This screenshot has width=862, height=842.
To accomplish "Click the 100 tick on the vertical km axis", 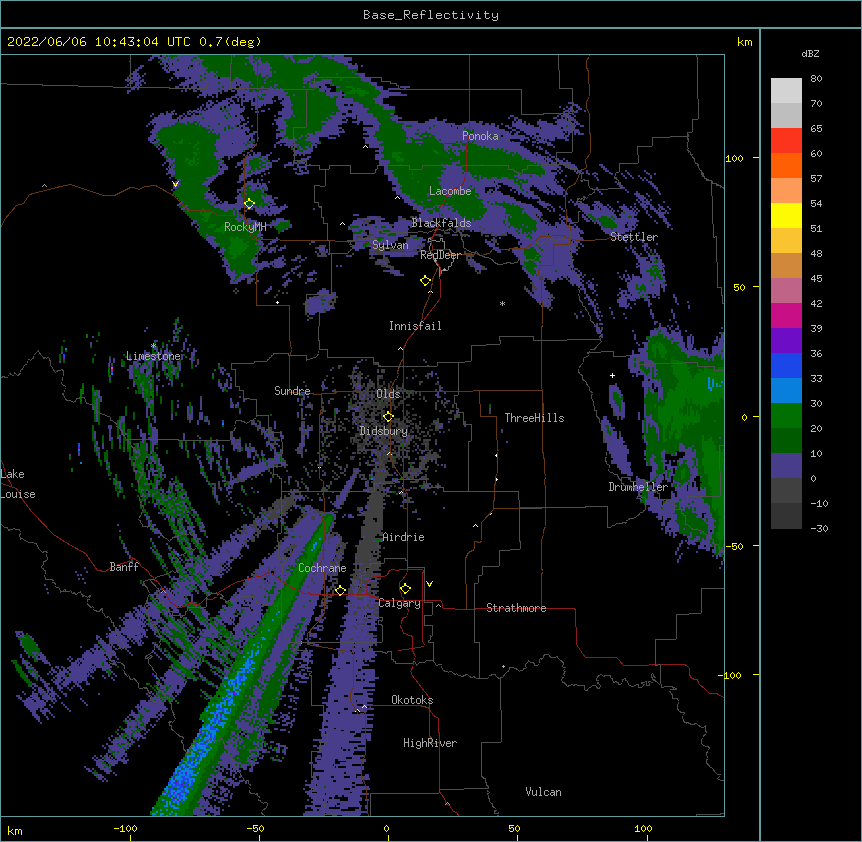I will tap(734, 158).
